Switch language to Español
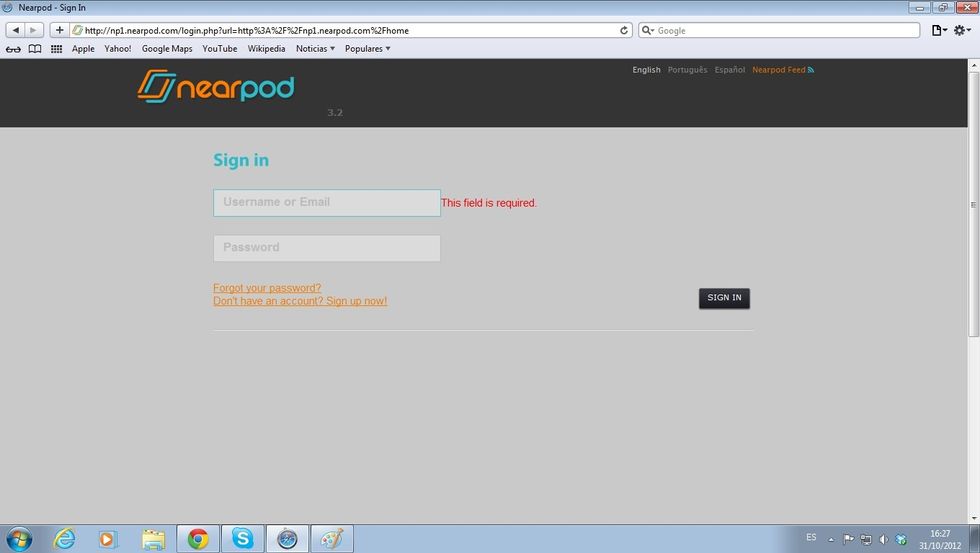Image resolution: width=980 pixels, height=553 pixels. [x=730, y=70]
